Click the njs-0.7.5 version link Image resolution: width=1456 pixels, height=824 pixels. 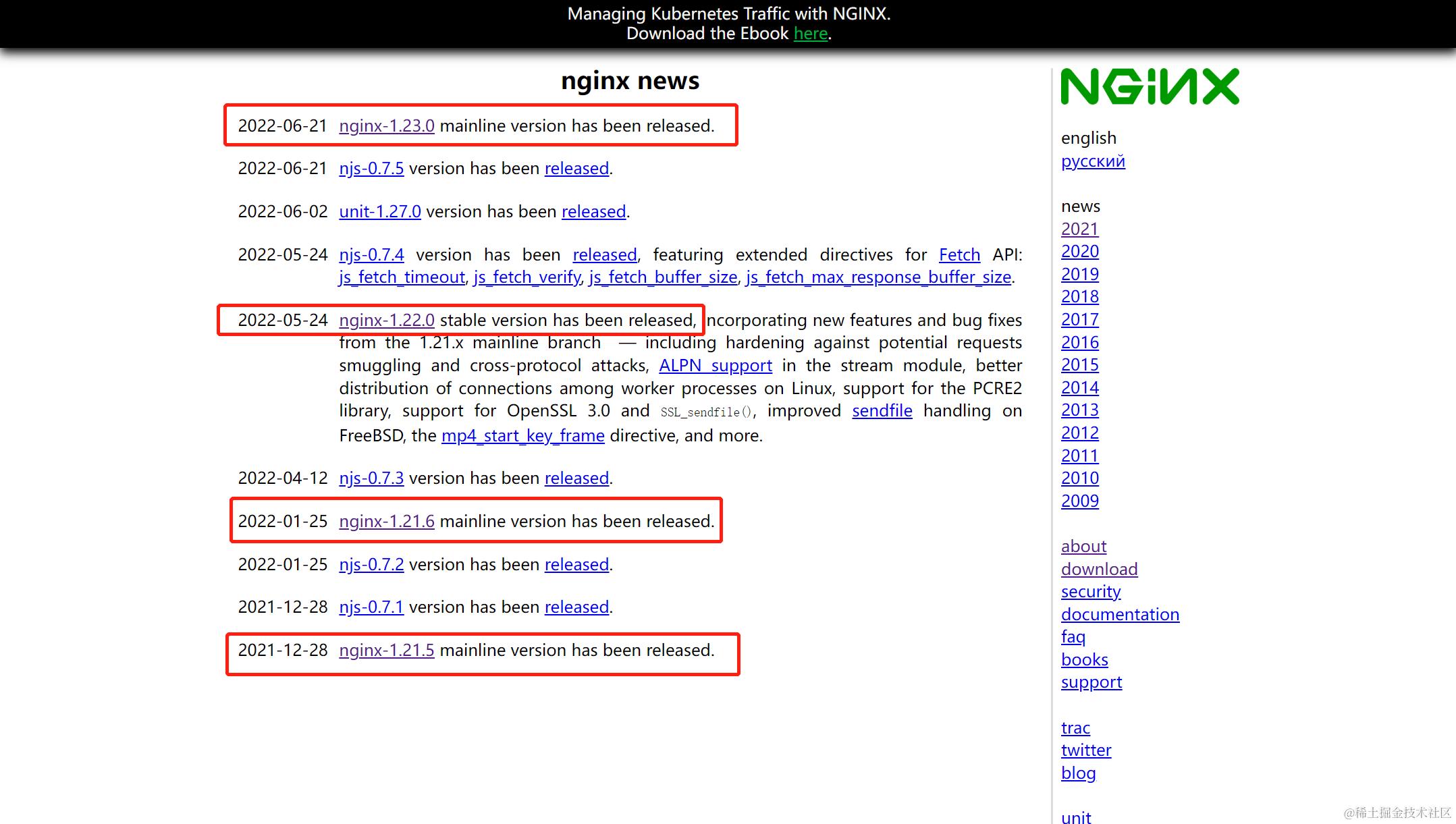coord(371,169)
